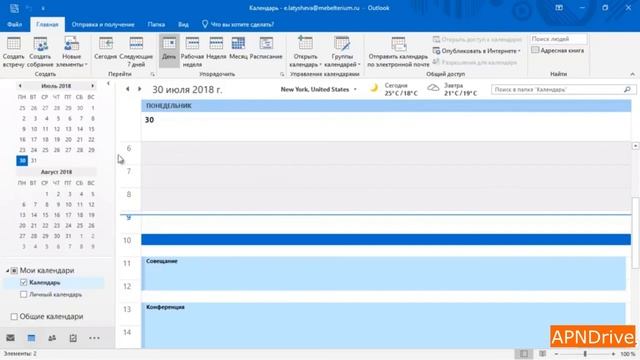Viewport: 640px width, 360px height.
Task: Open Опубликовать в Интернете dropdown
Action: coord(477,51)
